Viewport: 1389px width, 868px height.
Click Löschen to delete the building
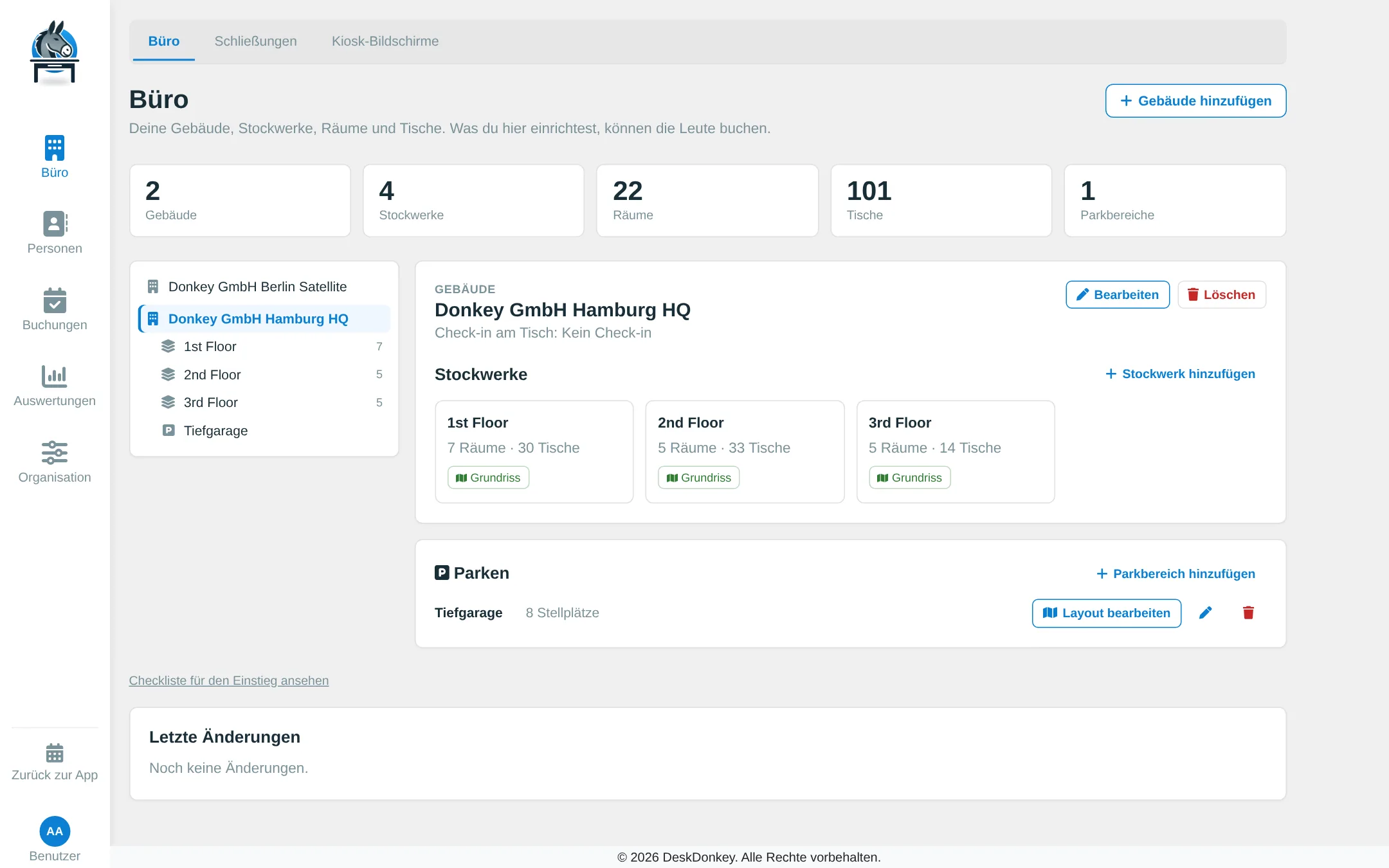(x=1222, y=294)
